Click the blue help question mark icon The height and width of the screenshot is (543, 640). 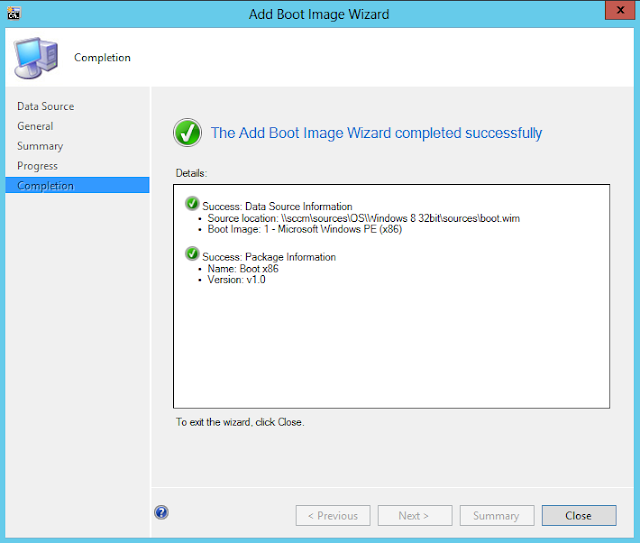161,512
